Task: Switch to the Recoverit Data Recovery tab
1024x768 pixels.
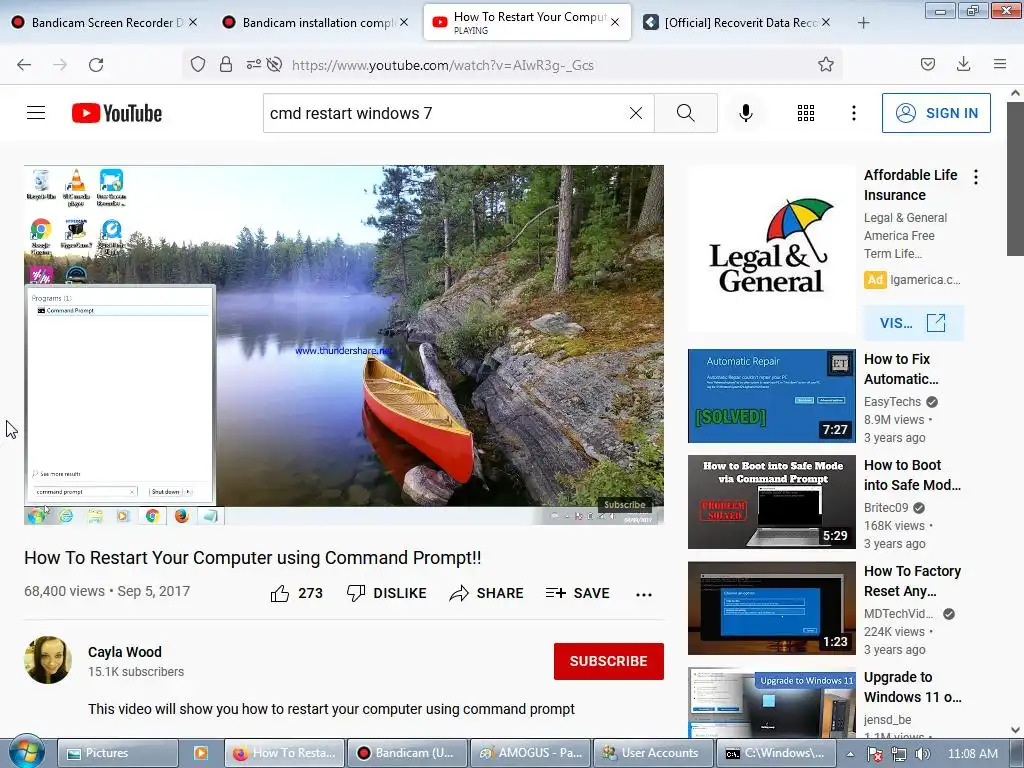Action: click(737, 22)
